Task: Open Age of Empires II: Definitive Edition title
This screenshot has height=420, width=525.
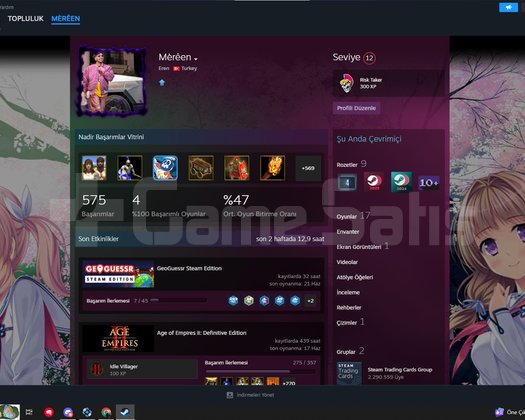Action: (x=202, y=333)
